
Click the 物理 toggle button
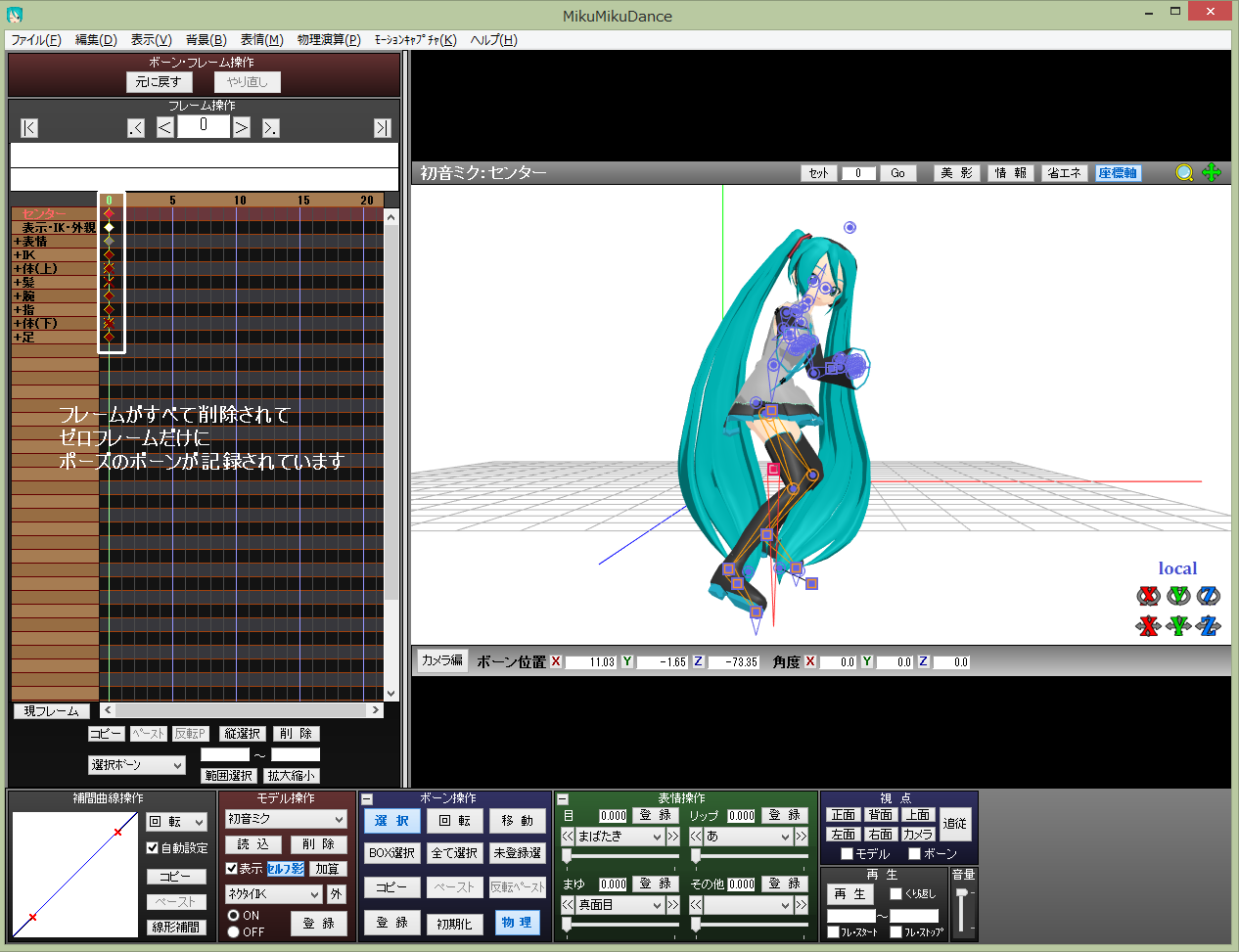coord(517,923)
